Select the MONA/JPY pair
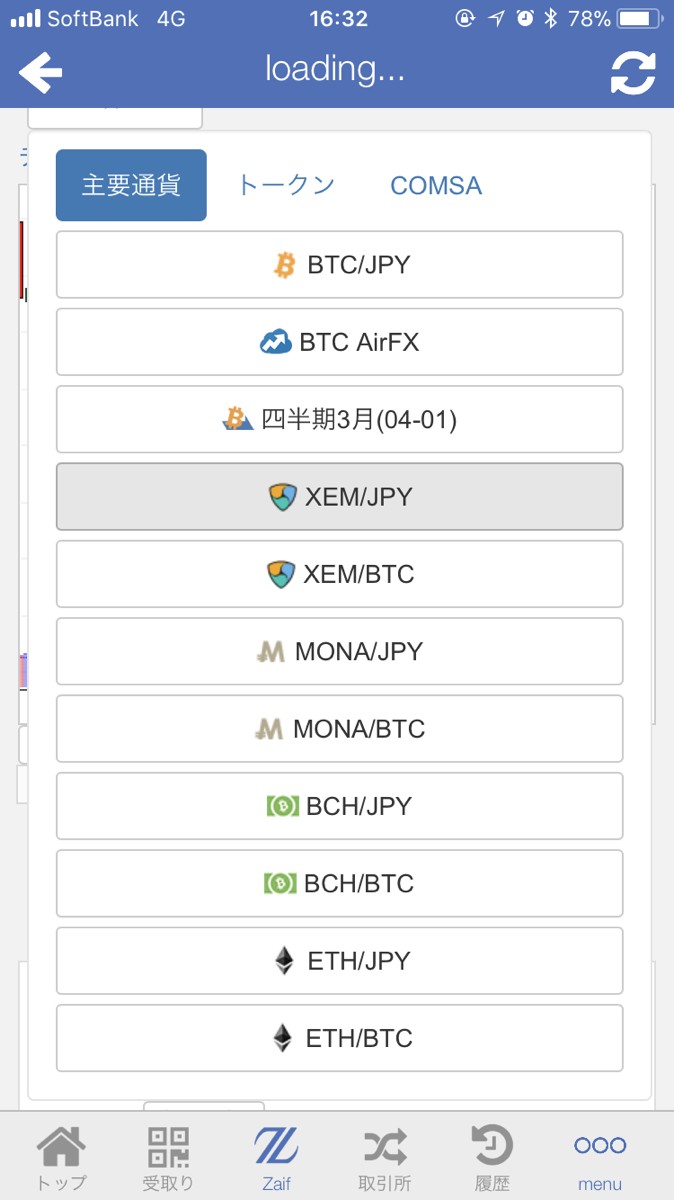Viewport: 674px width, 1200px height. pos(339,651)
